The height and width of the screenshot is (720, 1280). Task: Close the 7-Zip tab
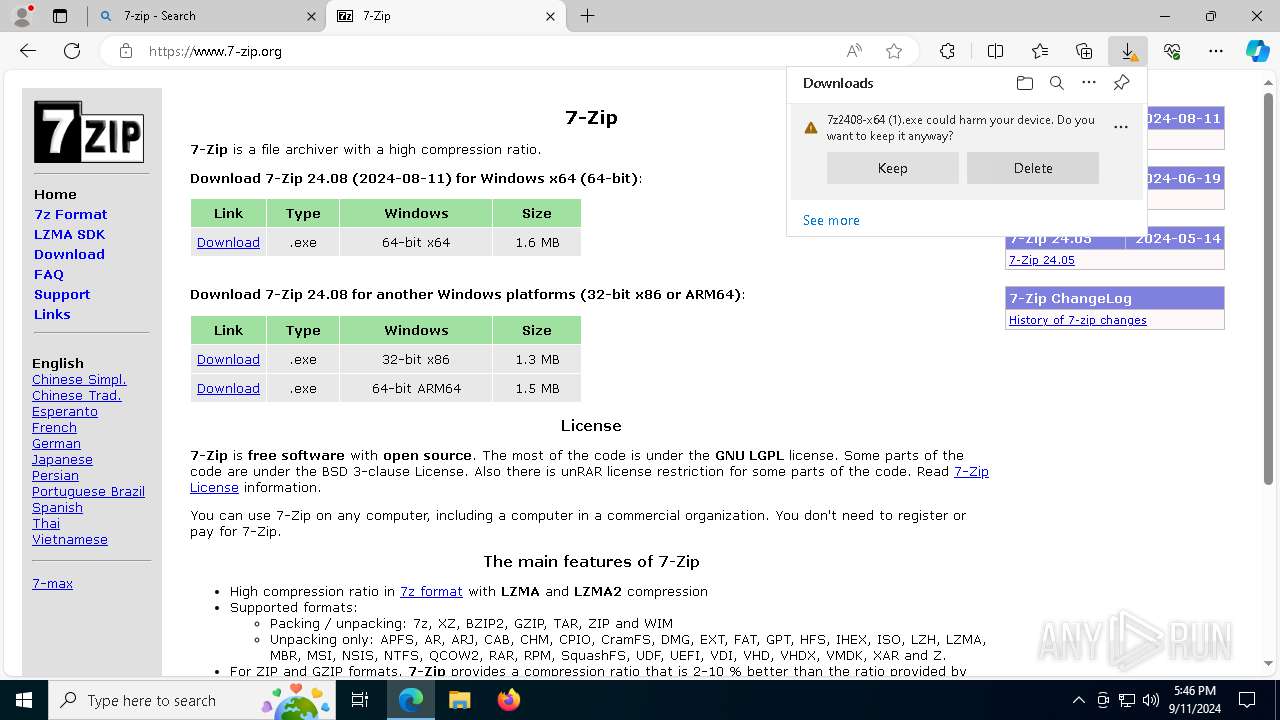pyautogui.click(x=550, y=16)
